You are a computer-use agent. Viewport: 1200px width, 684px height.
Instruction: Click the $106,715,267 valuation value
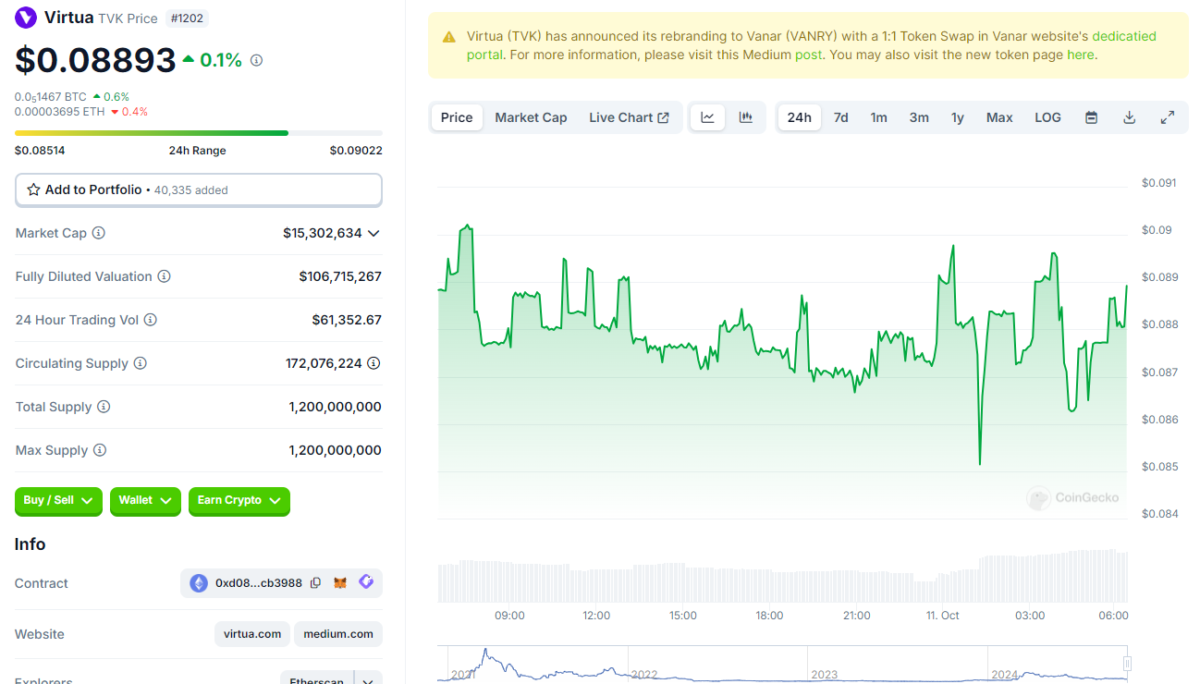(x=340, y=276)
